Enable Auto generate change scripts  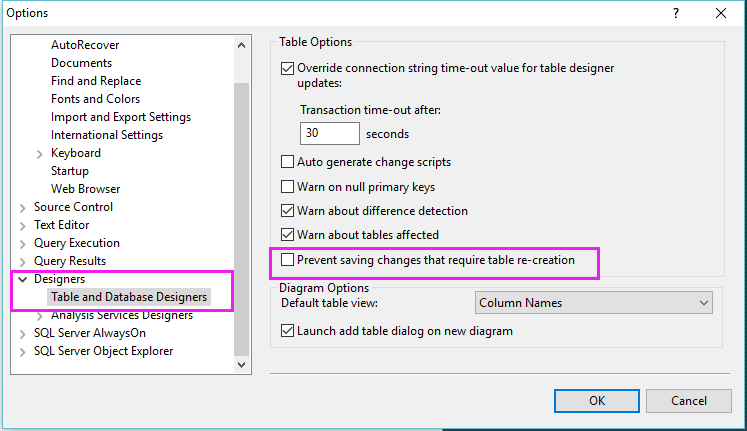click(x=288, y=162)
